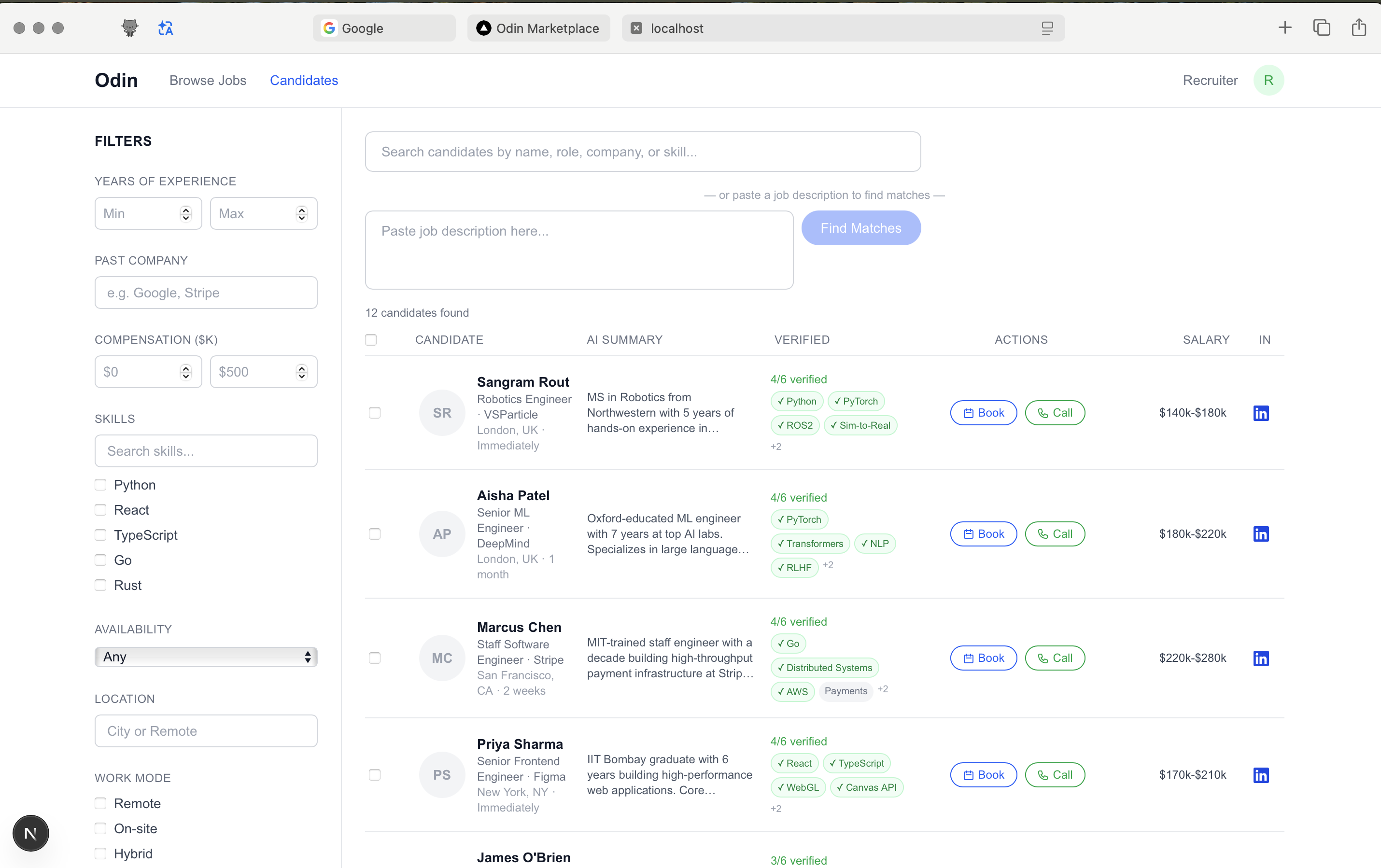Focus the Past Company input
The image size is (1381, 868).
206,293
